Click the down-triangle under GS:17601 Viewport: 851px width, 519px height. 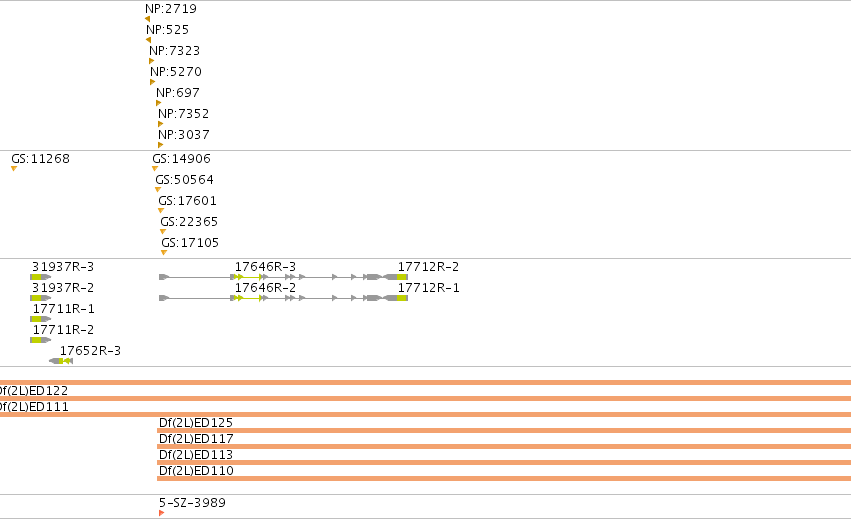[x=161, y=211]
